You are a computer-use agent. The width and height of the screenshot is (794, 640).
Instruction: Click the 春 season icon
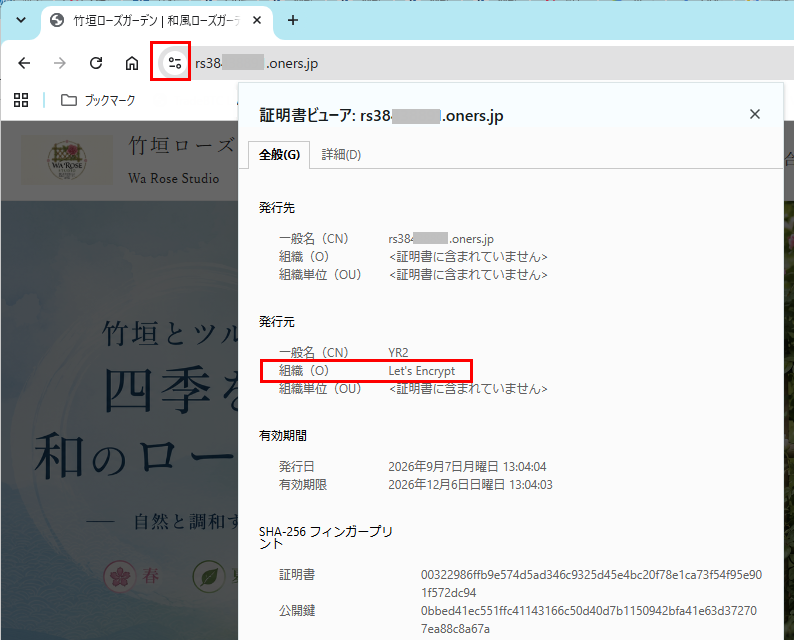(x=120, y=576)
